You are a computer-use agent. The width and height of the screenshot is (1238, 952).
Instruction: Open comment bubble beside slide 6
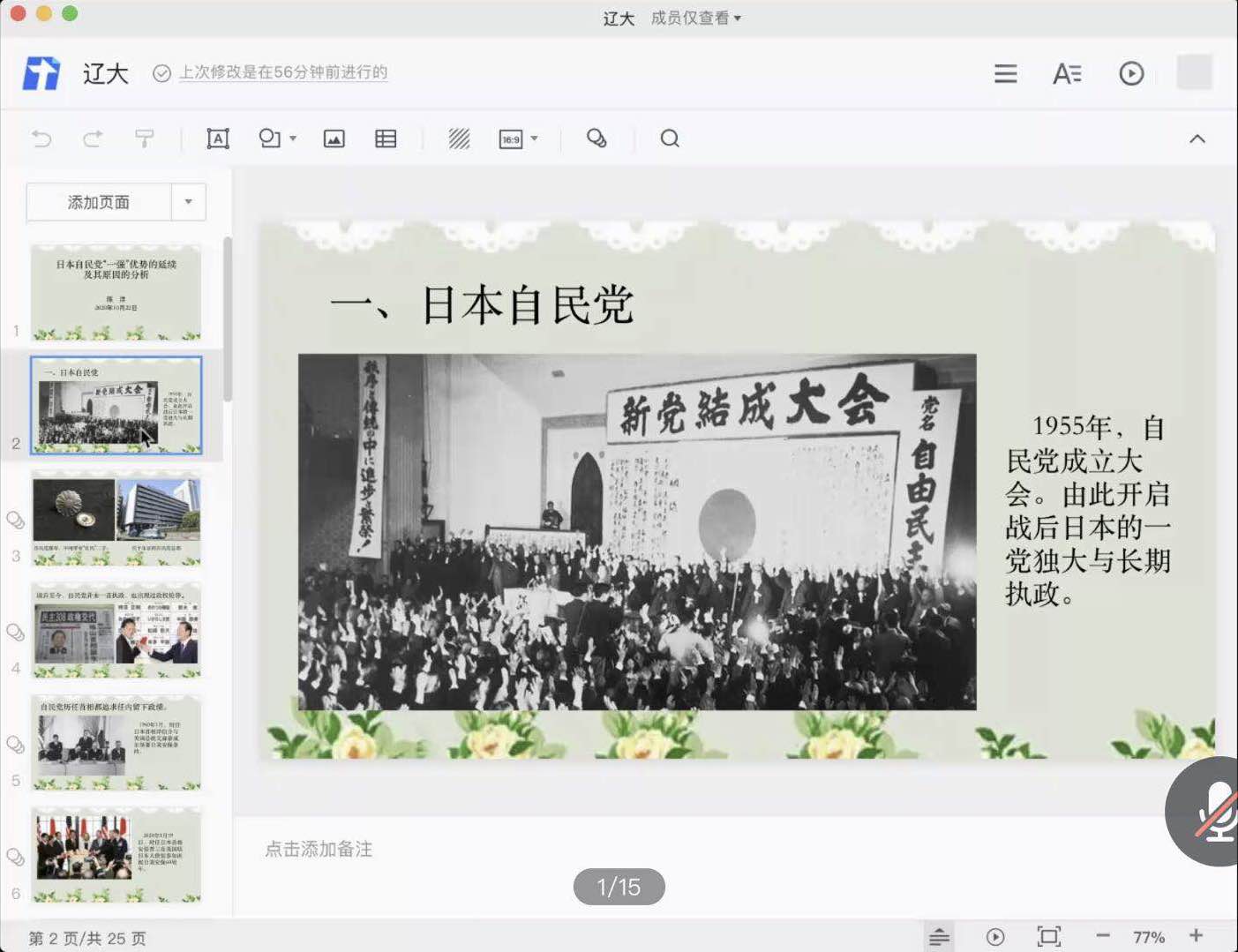[x=15, y=857]
